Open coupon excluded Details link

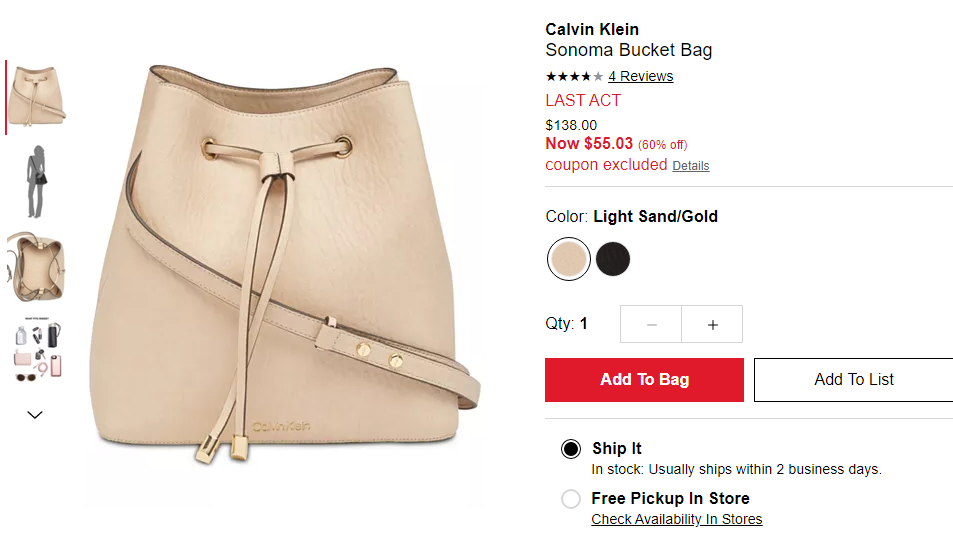690,166
